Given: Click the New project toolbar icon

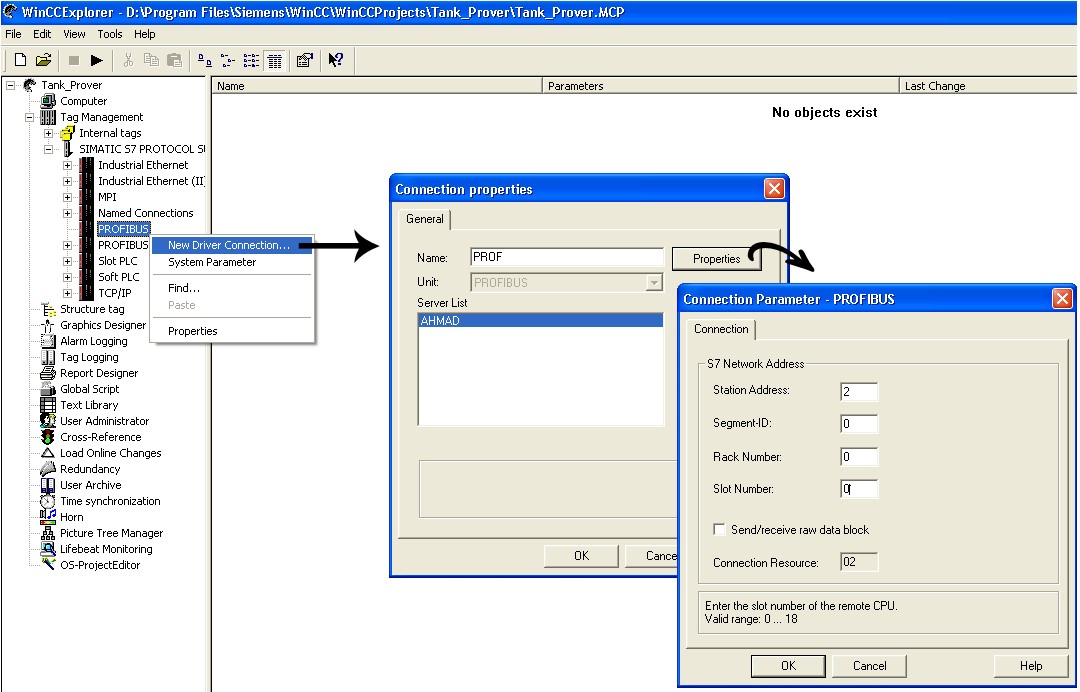Looking at the screenshot, I should (21, 61).
